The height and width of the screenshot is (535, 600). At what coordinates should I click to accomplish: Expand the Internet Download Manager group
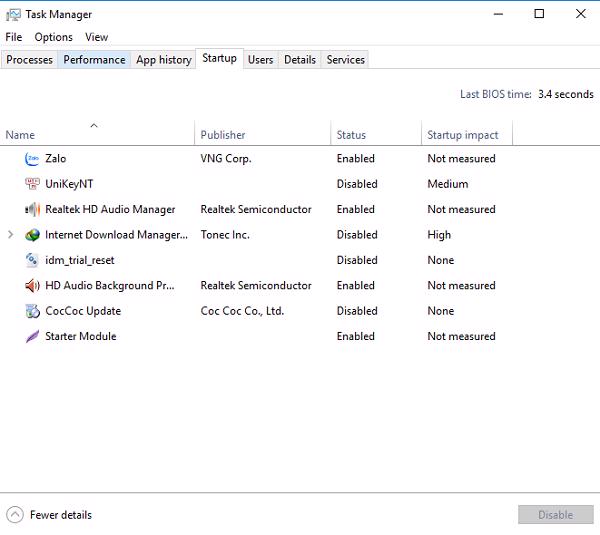tap(11, 235)
